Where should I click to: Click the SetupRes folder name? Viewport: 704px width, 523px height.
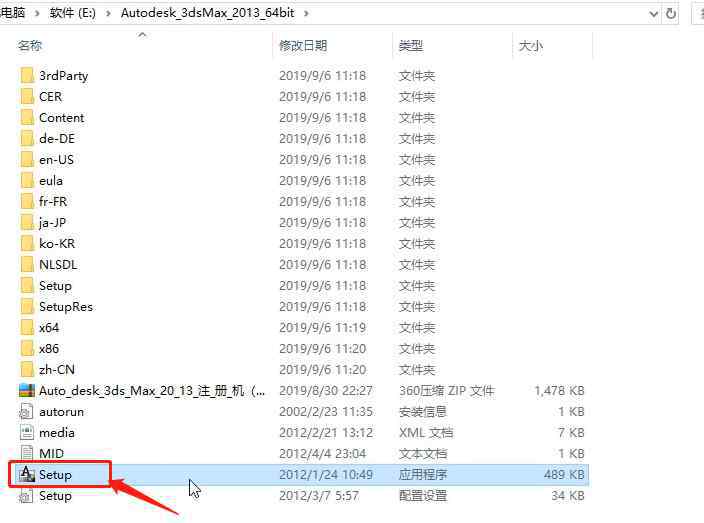click(x=66, y=307)
